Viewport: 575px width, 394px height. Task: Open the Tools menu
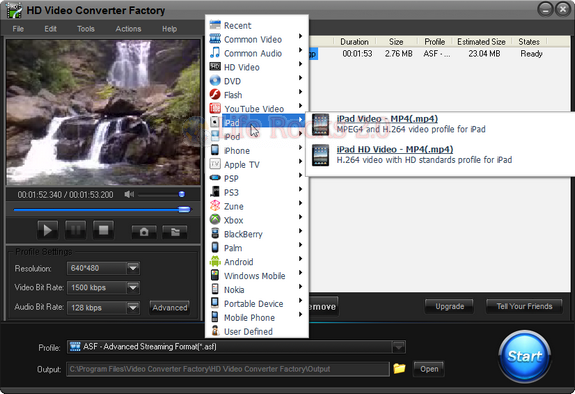86,29
